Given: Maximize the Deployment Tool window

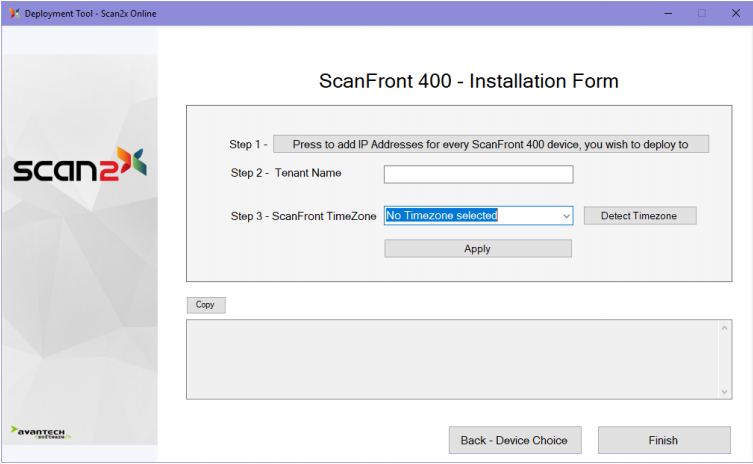Looking at the screenshot, I should pyautogui.click(x=702, y=13).
